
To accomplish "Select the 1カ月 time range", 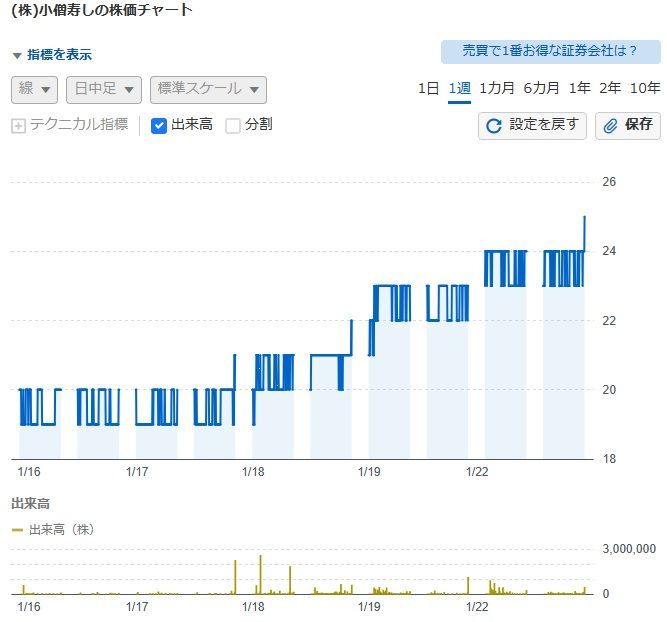I will pyautogui.click(x=497, y=88).
